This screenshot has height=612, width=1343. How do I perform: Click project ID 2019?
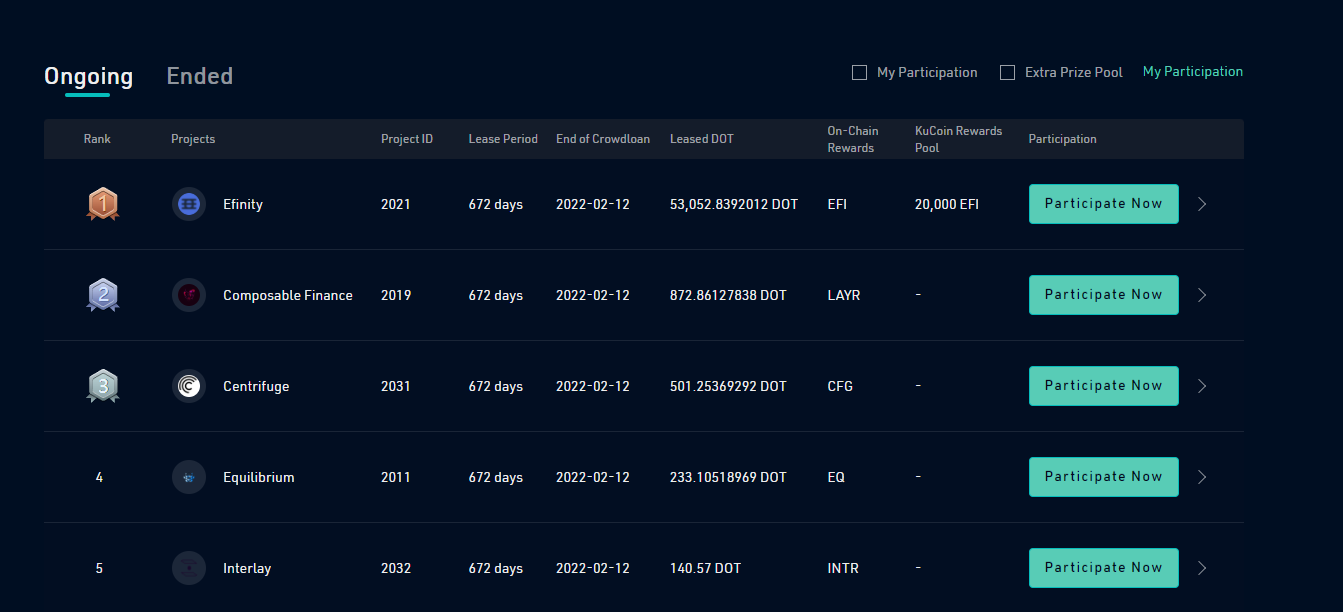click(x=396, y=295)
